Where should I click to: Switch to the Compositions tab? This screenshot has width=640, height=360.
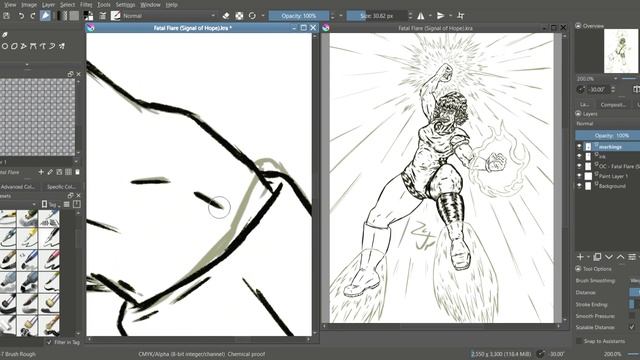pyautogui.click(x=613, y=104)
